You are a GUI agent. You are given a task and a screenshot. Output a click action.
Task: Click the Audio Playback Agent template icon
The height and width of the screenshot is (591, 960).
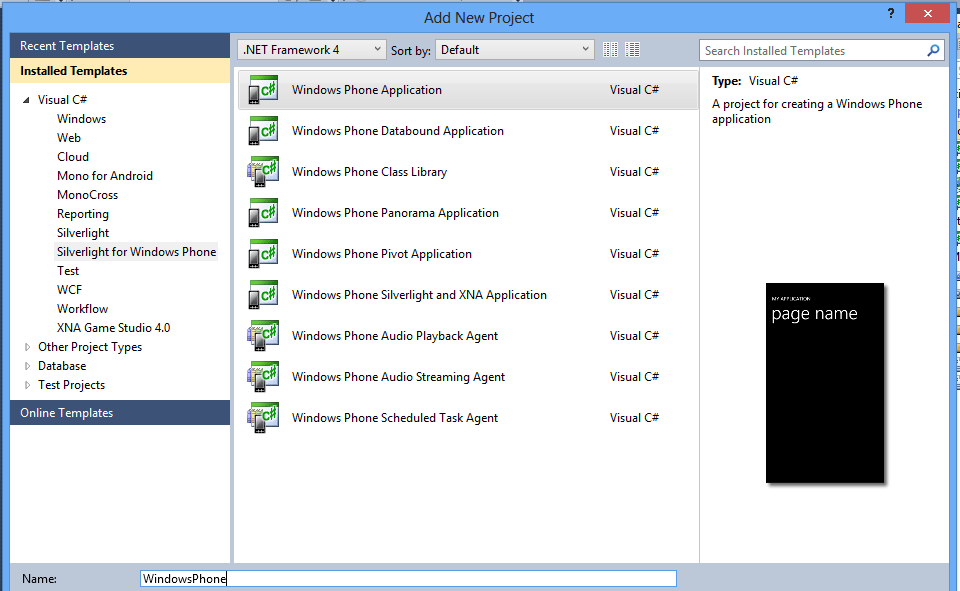(x=263, y=336)
